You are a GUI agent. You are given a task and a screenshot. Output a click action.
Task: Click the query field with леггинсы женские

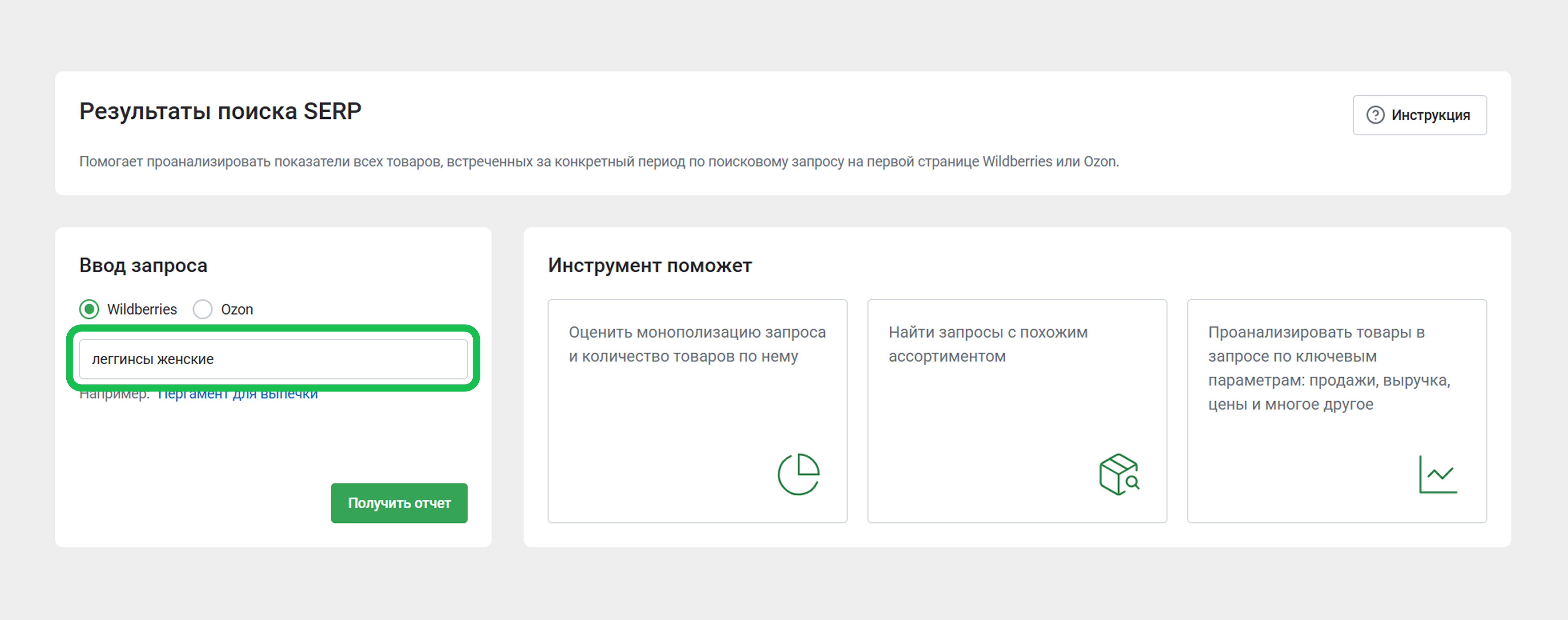coord(273,359)
